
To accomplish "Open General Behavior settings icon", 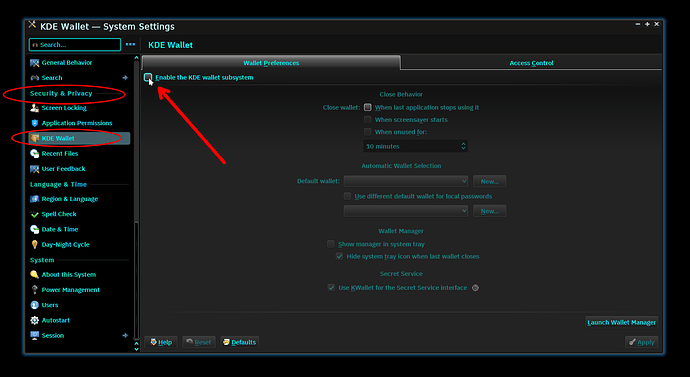I will [34, 63].
